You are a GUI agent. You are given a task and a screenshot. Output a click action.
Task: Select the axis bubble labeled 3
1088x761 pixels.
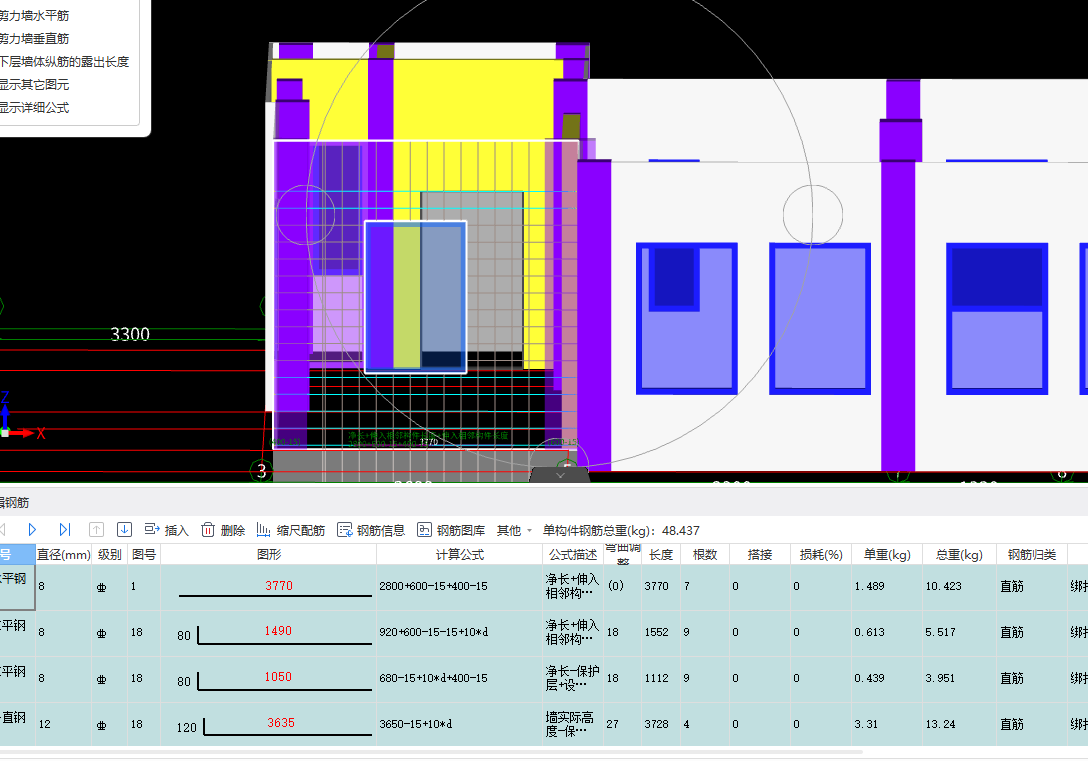click(261, 470)
